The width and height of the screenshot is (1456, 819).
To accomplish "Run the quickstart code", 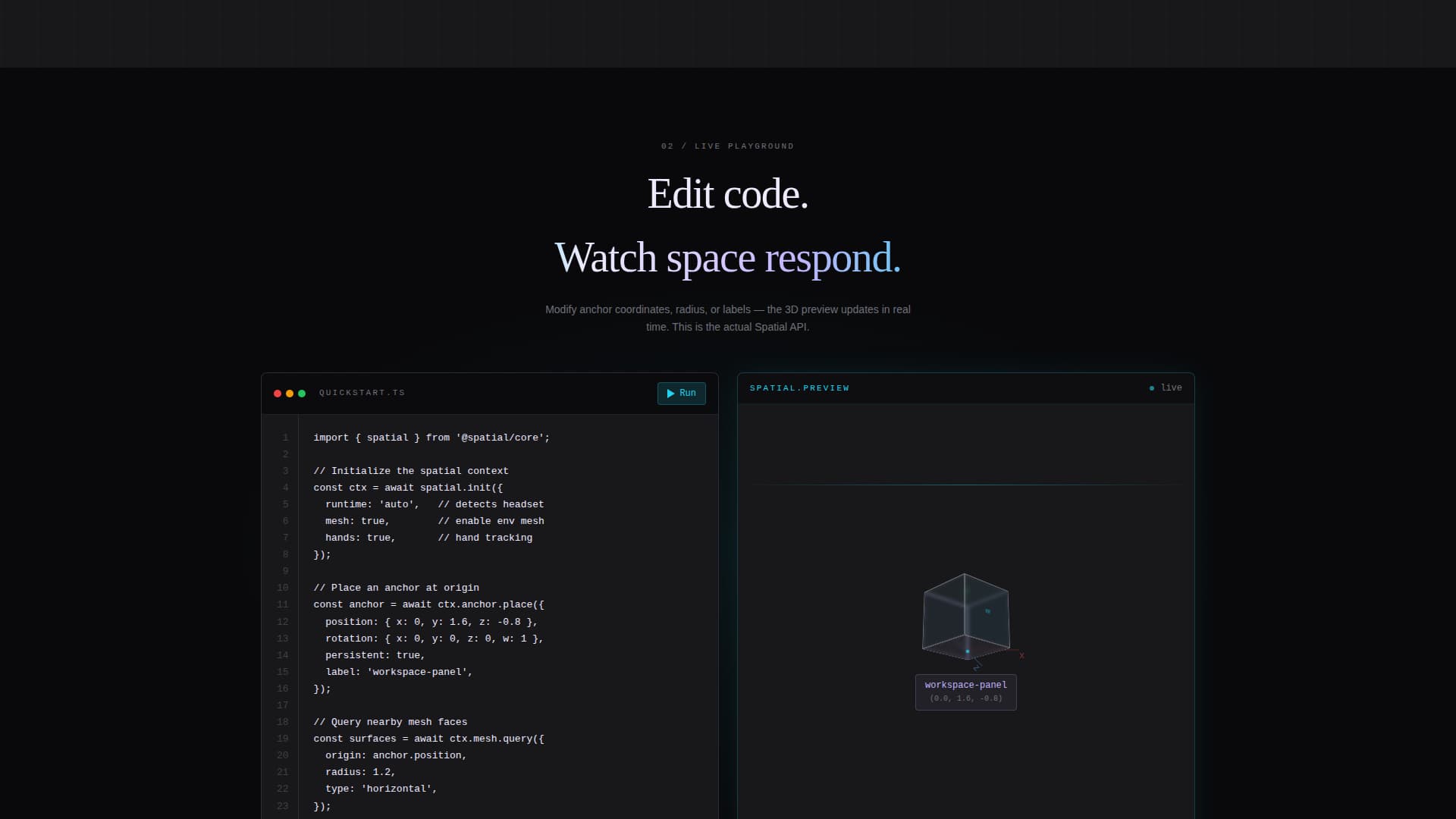I will coord(681,393).
